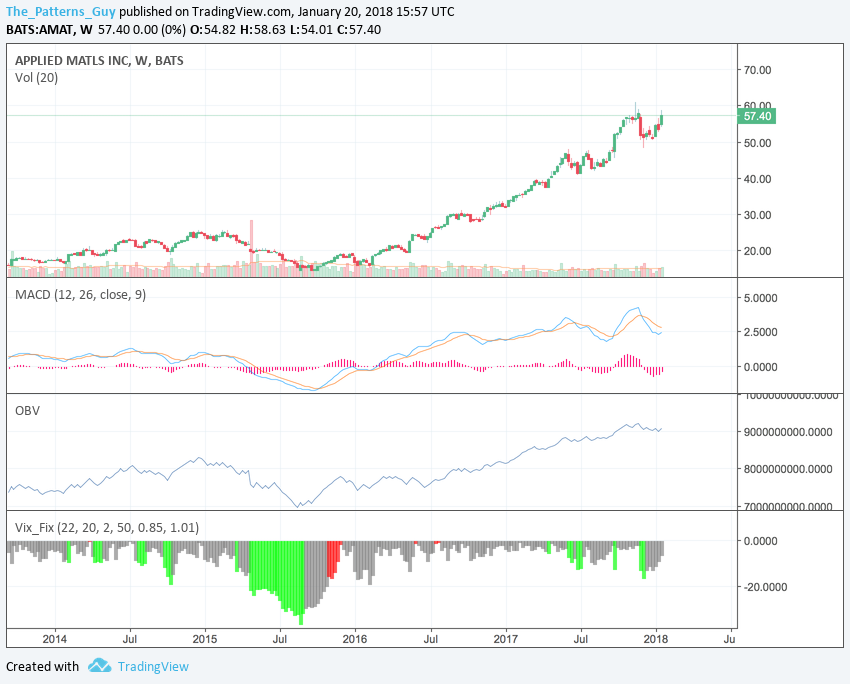Click the 40.00 price axis value
Image resolution: width=850 pixels, height=684 pixels.
click(x=757, y=179)
